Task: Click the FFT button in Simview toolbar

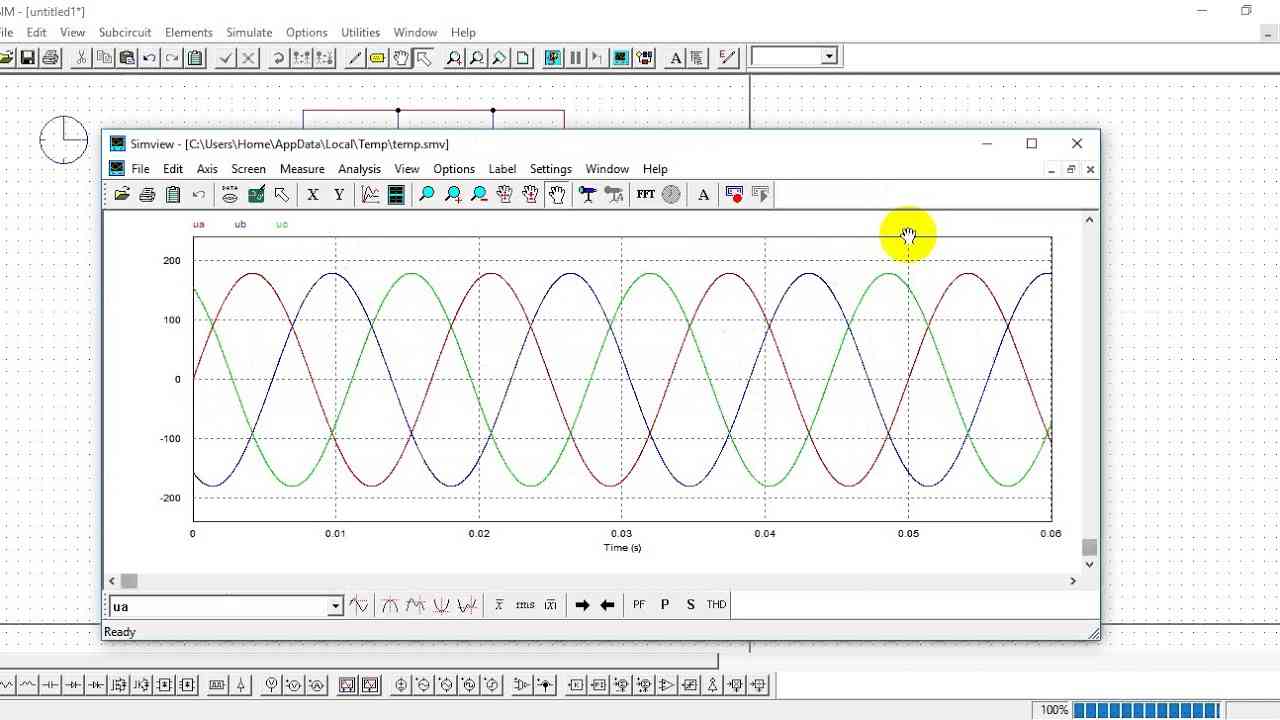Action: tap(645, 195)
